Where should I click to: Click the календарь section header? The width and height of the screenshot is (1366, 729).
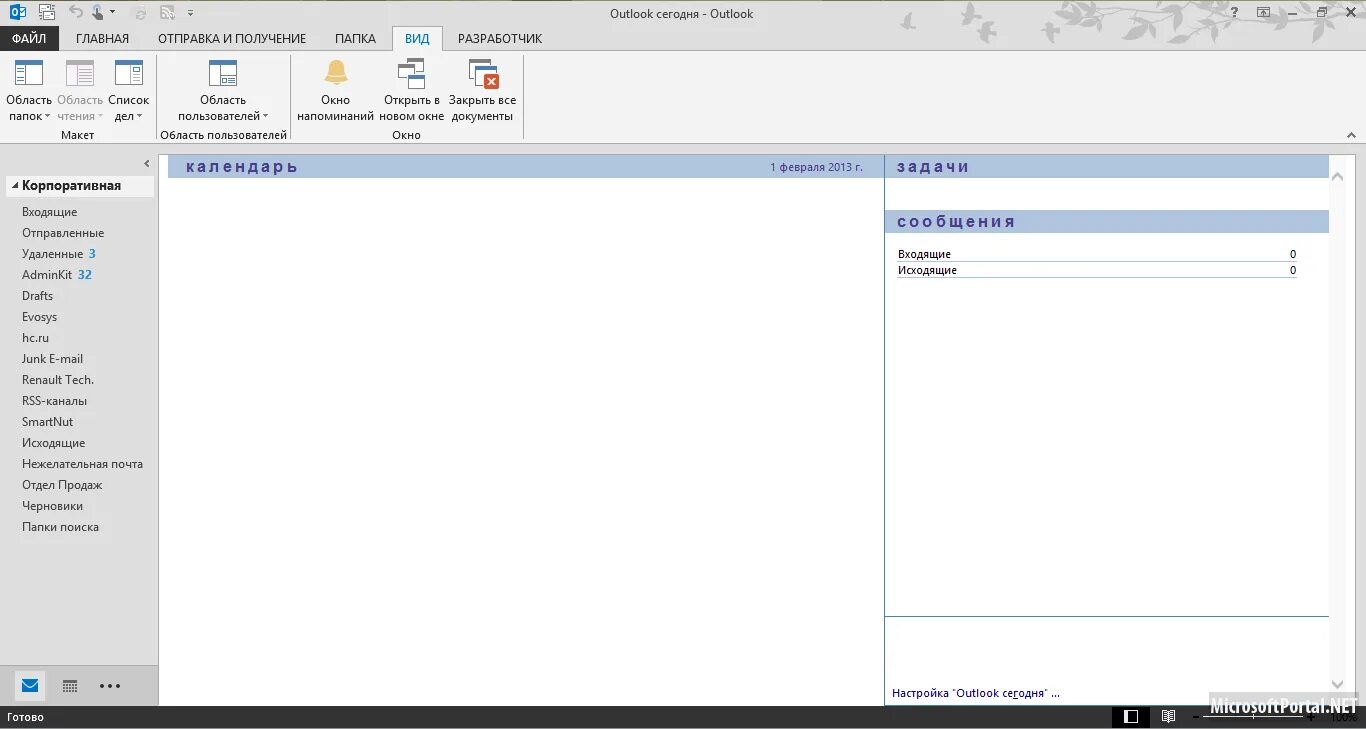pyautogui.click(x=242, y=167)
